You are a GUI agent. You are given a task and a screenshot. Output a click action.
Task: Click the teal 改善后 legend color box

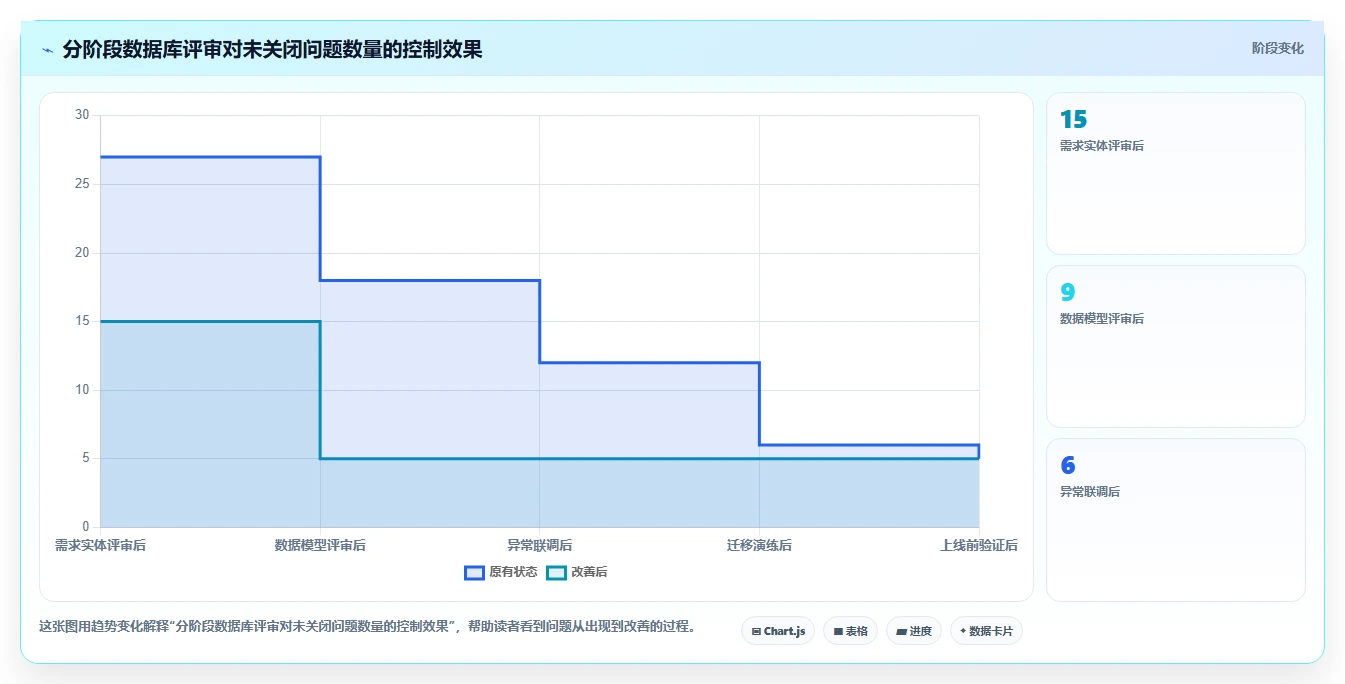(x=556, y=572)
